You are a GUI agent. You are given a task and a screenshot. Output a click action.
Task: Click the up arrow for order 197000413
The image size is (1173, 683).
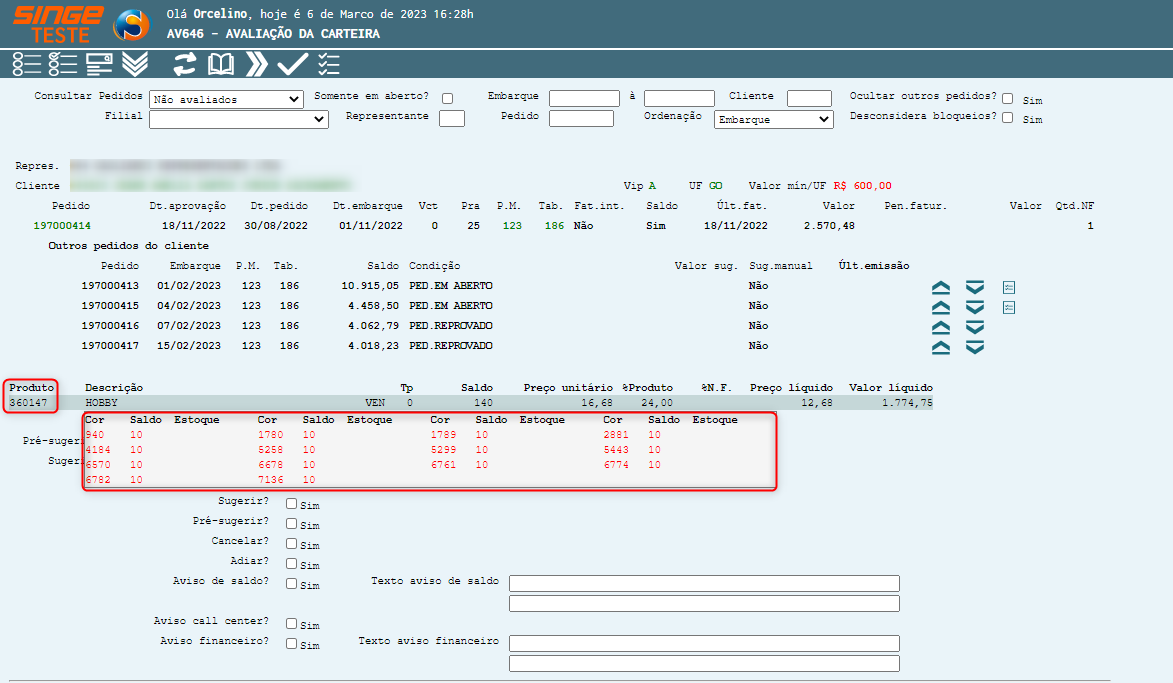pyautogui.click(x=940, y=287)
